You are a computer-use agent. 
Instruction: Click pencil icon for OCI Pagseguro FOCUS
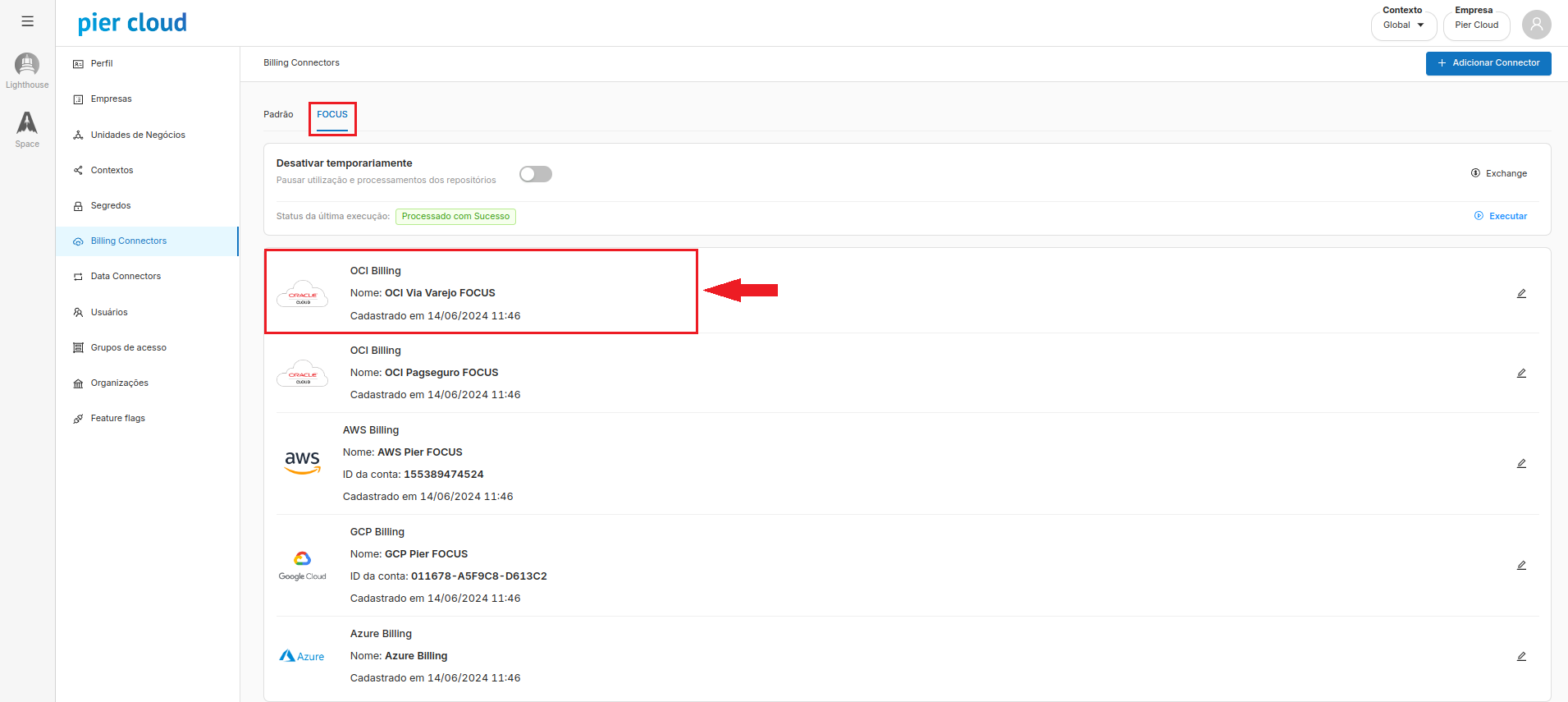click(1521, 374)
